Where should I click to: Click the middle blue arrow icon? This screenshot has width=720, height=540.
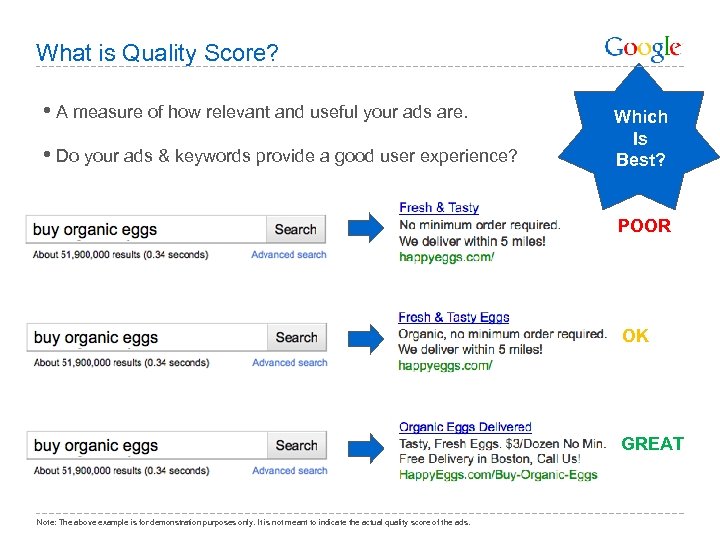coord(367,337)
